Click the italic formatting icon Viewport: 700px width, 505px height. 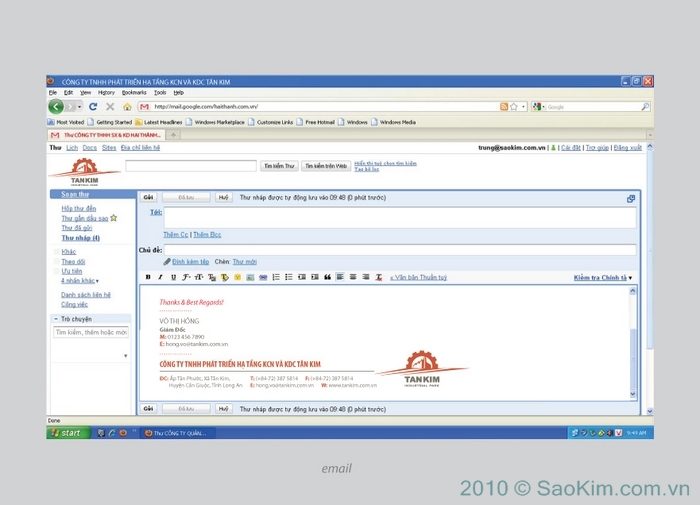point(160,277)
